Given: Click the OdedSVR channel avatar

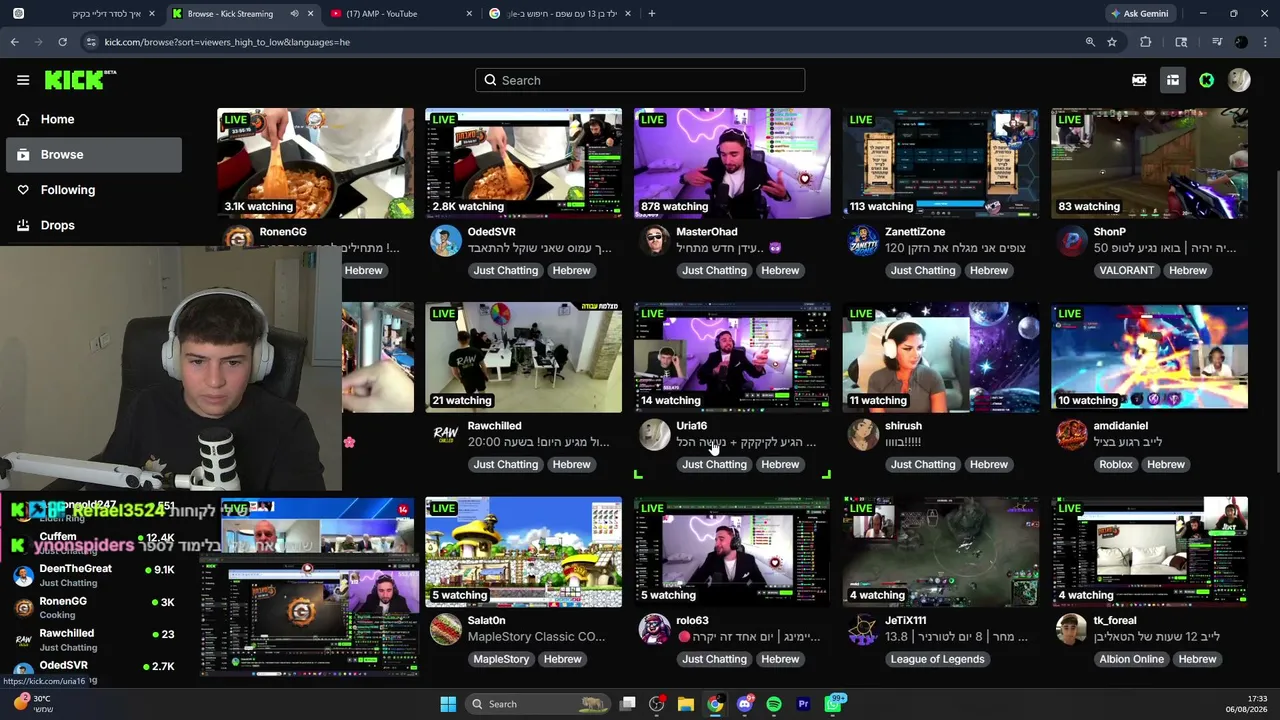Looking at the screenshot, I should click(x=446, y=241).
